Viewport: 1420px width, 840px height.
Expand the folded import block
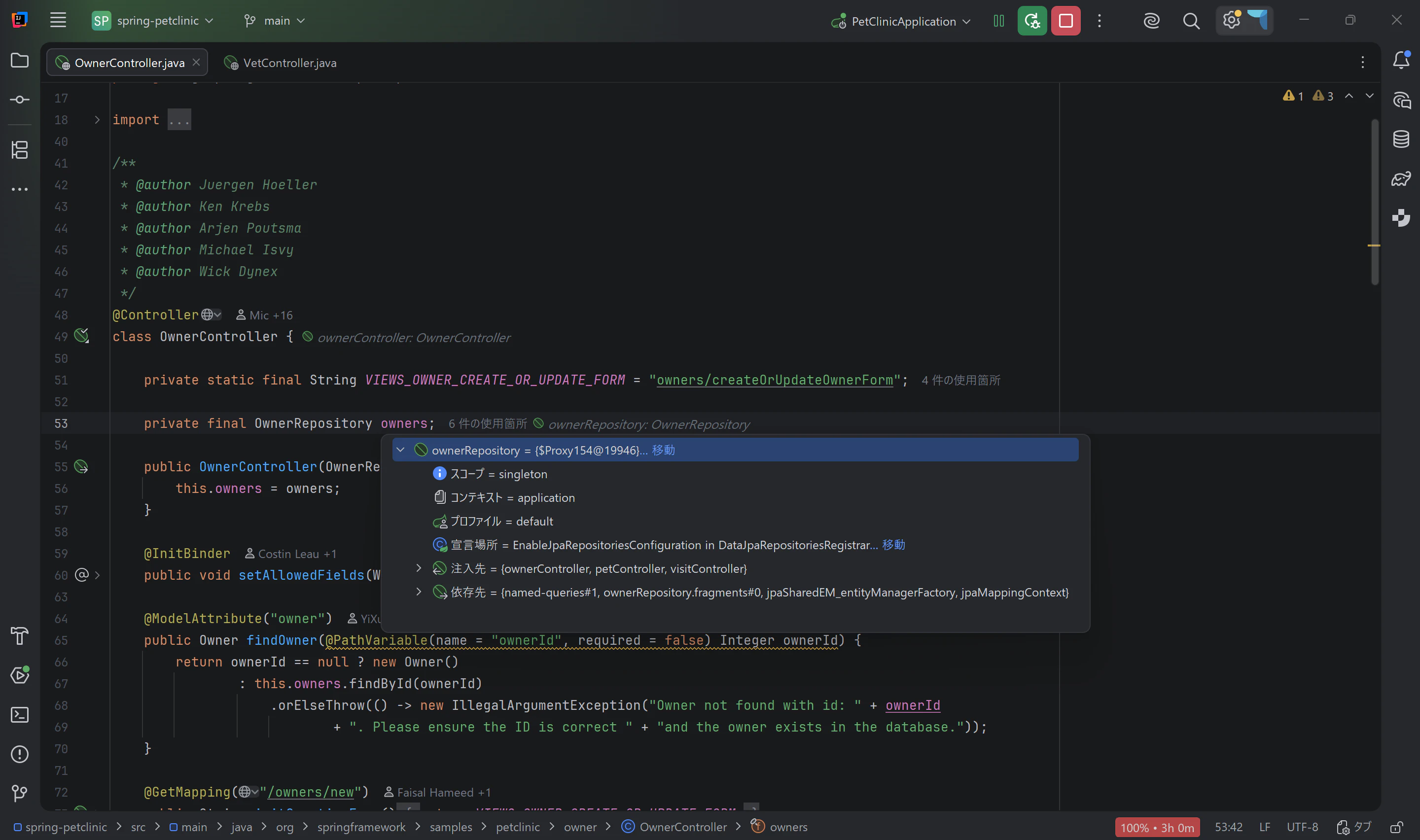coord(97,119)
